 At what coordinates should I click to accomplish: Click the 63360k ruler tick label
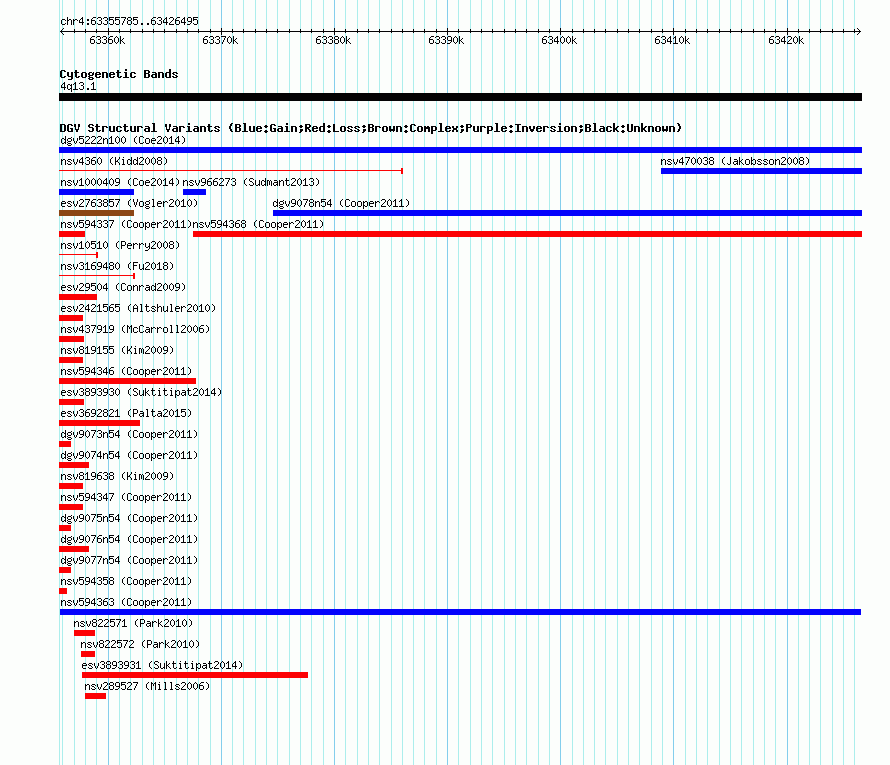107,40
